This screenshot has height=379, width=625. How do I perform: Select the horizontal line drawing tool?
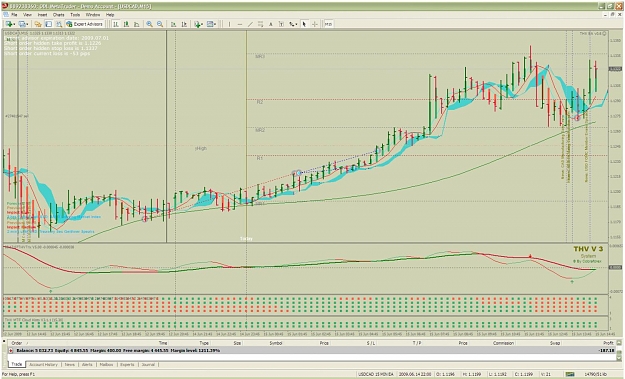[x=240, y=24]
